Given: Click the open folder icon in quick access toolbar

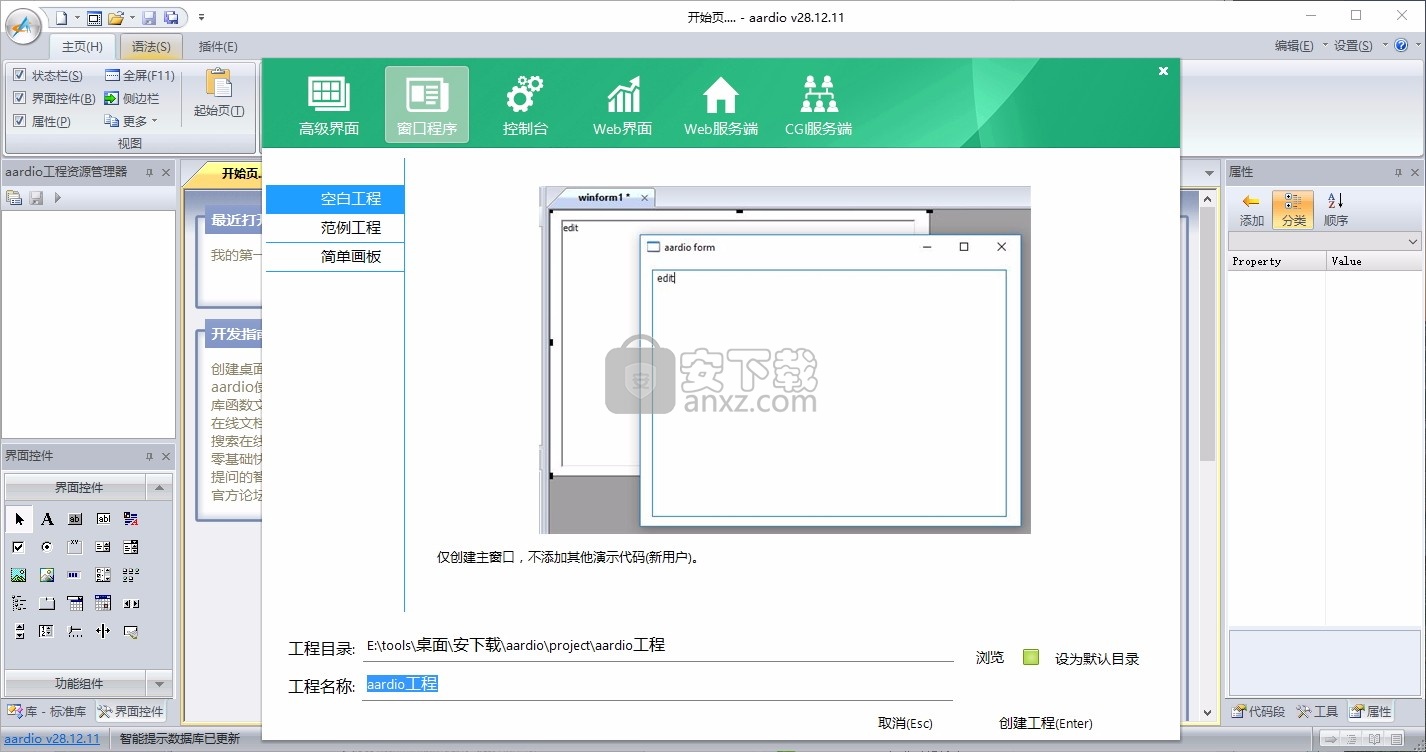Looking at the screenshot, I should pyautogui.click(x=116, y=18).
